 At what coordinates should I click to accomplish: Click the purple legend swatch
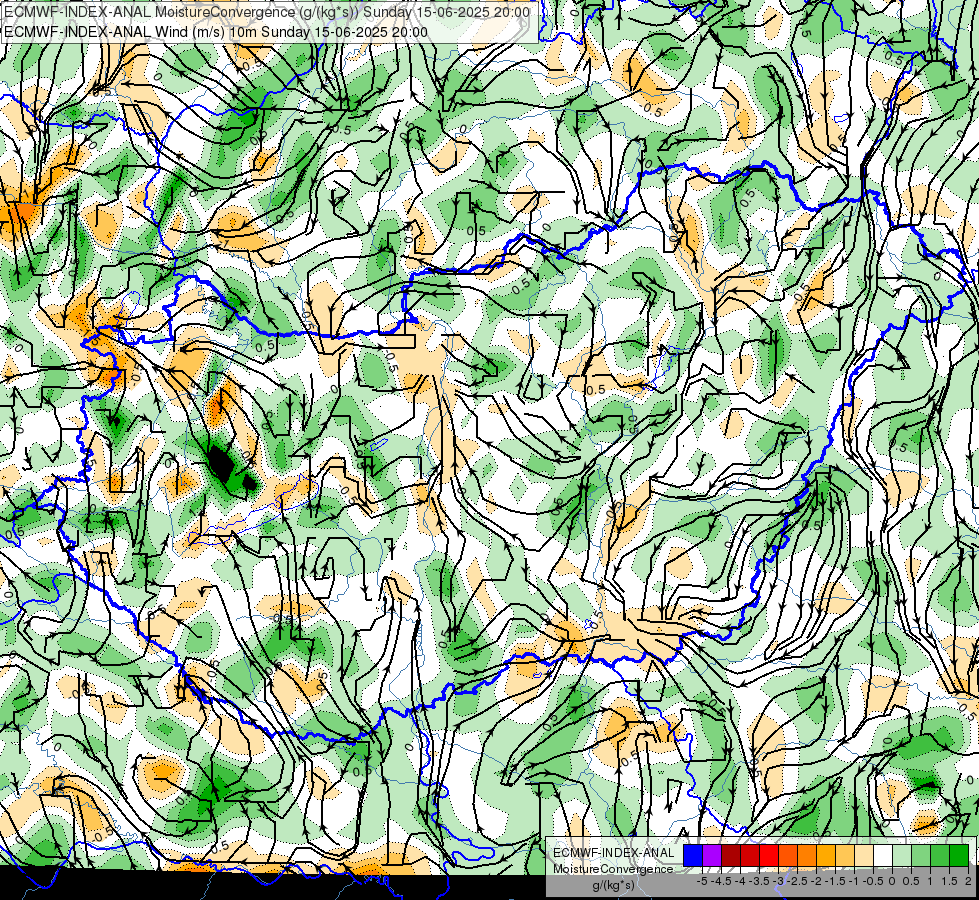pyautogui.click(x=712, y=855)
